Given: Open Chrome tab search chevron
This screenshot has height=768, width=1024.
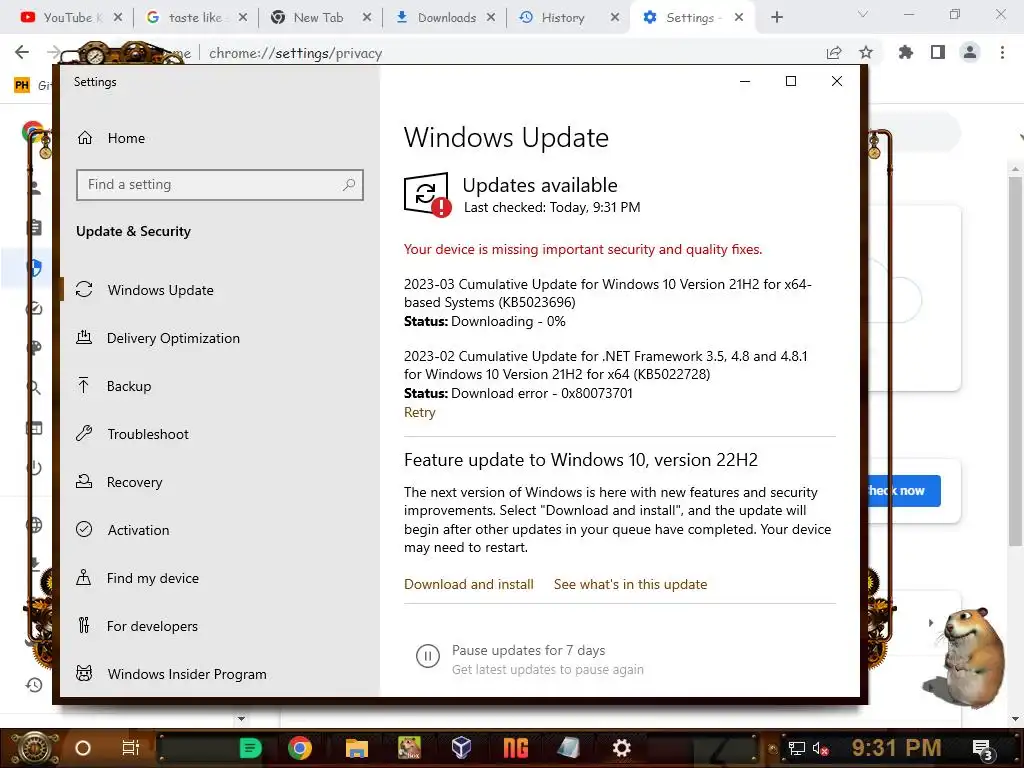Looking at the screenshot, I should [863, 14].
